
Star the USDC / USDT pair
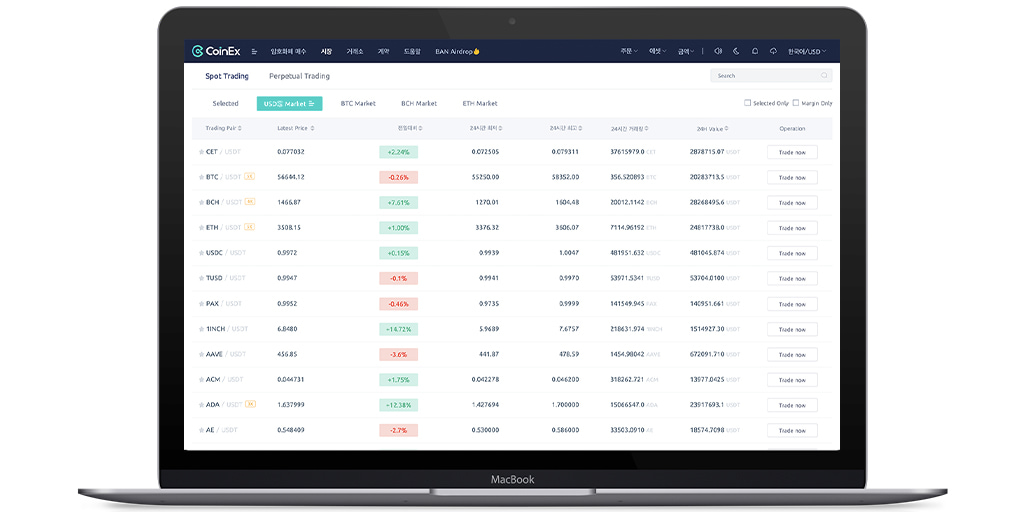201,253
